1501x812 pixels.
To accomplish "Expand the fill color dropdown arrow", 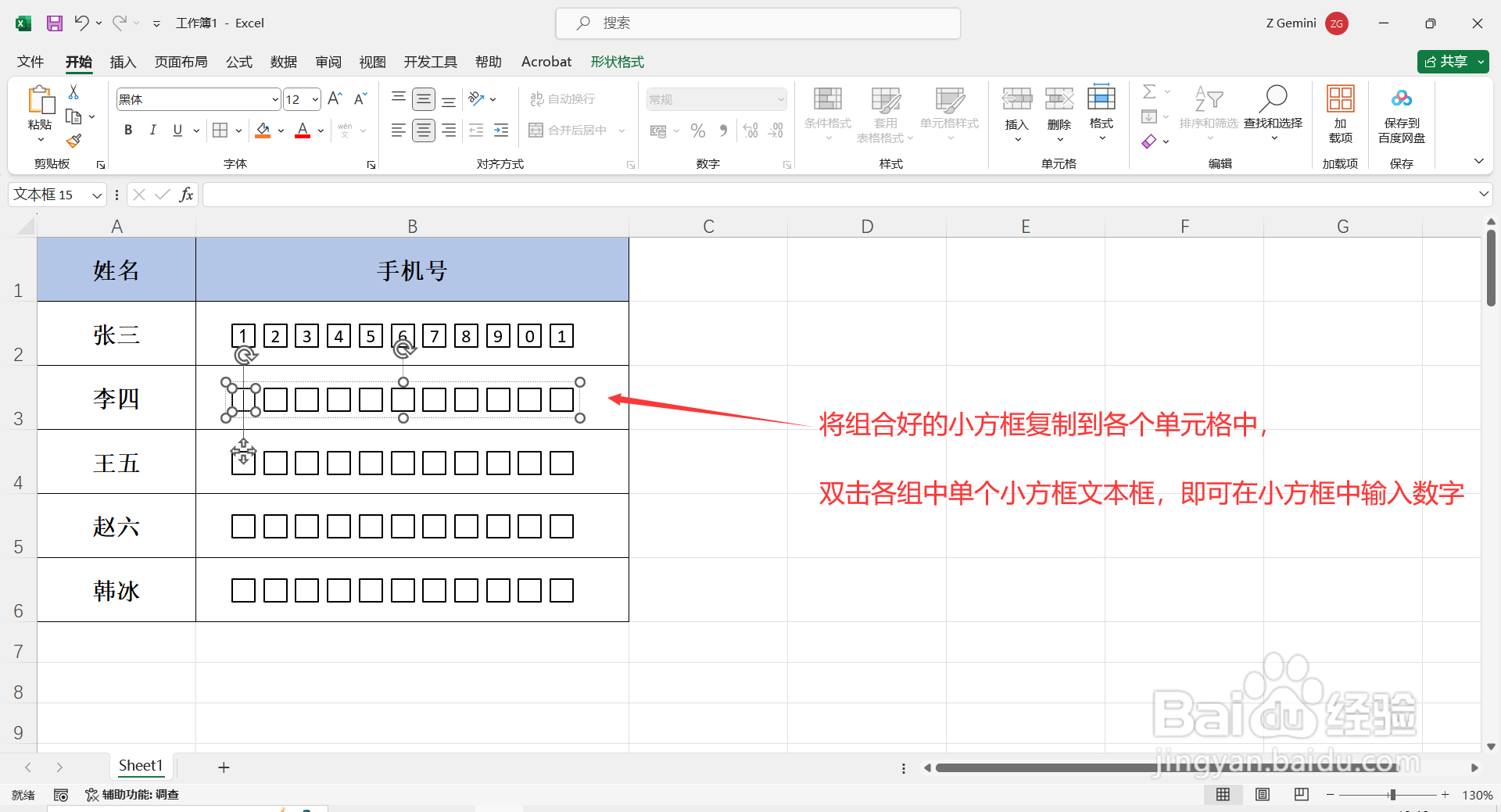I will point(280,130).
